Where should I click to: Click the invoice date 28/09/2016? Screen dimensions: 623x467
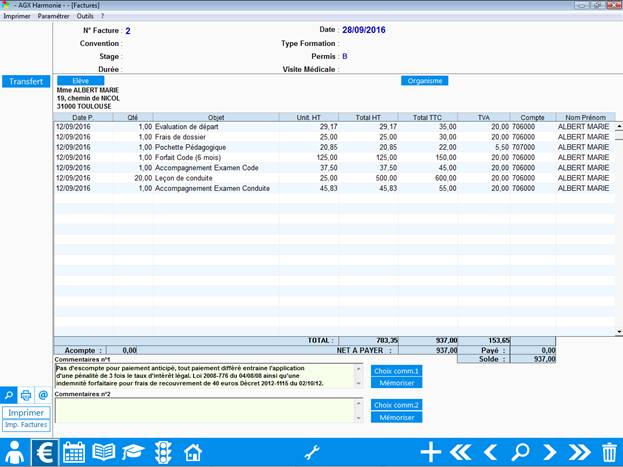tap(364, 30)
